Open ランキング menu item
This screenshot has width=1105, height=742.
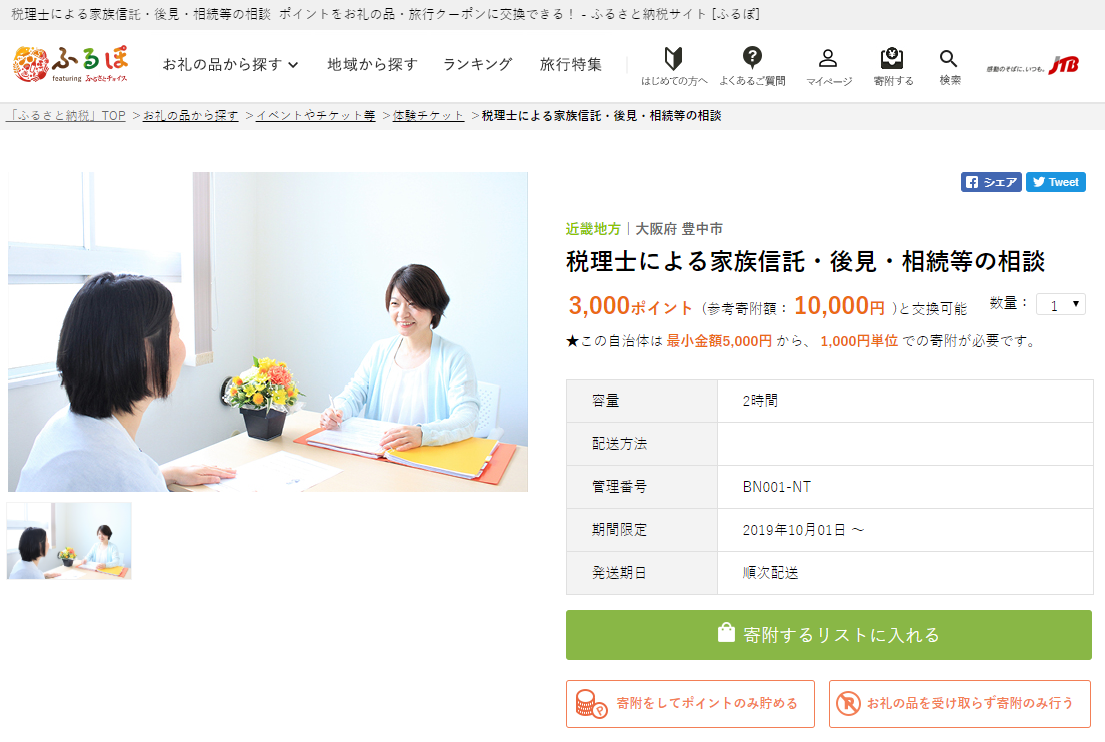coord(478,64)
